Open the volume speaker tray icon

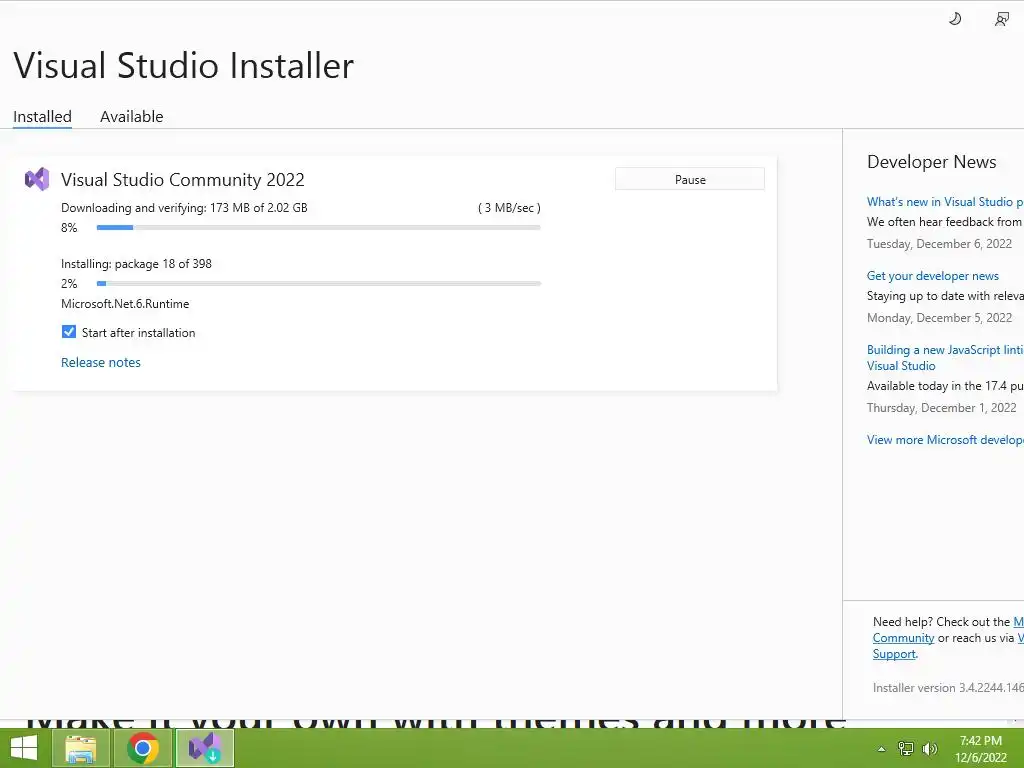tap(930, 749)
